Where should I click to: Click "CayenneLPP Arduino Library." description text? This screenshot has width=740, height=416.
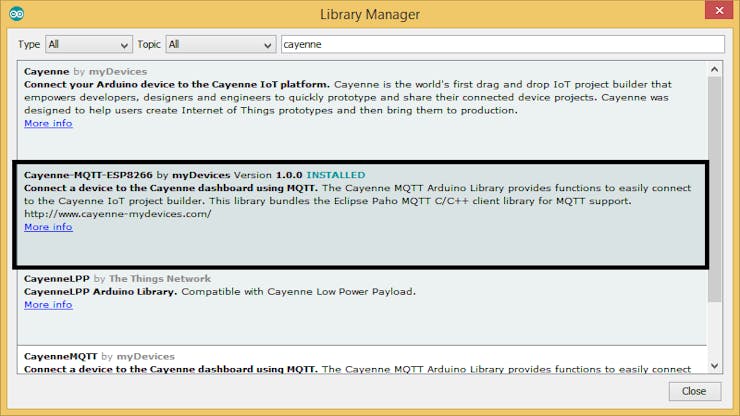click(x=101, y=292)
